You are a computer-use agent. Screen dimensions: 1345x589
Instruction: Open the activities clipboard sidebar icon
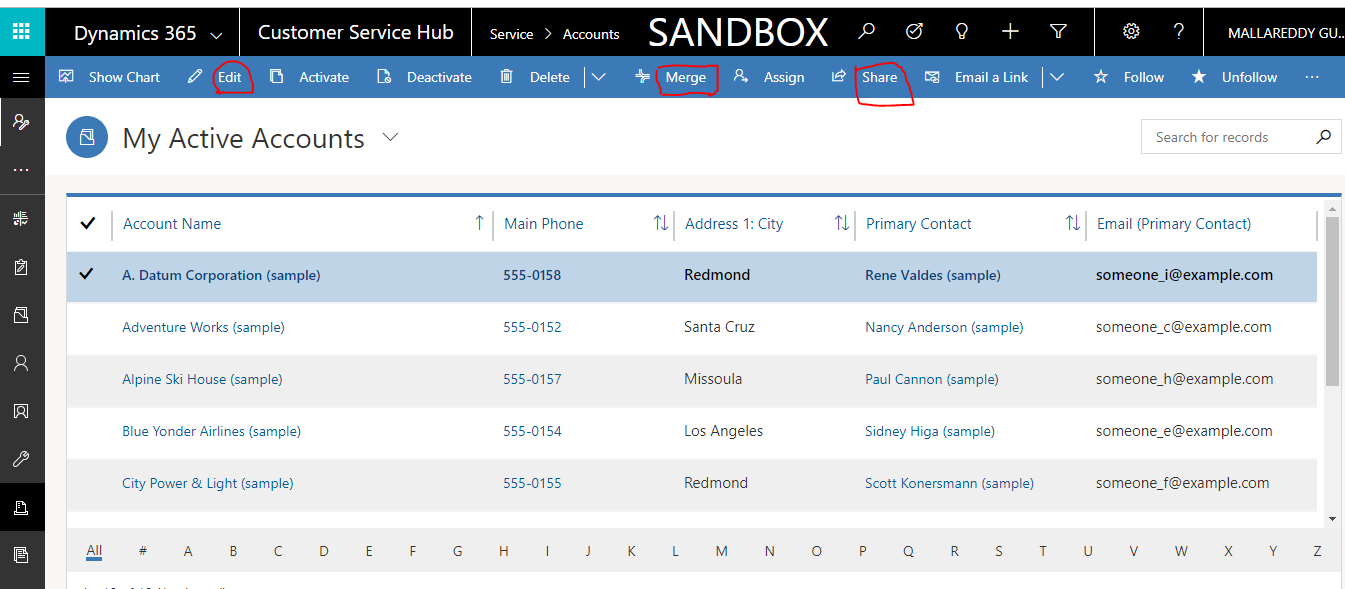(x=21, y=267)
